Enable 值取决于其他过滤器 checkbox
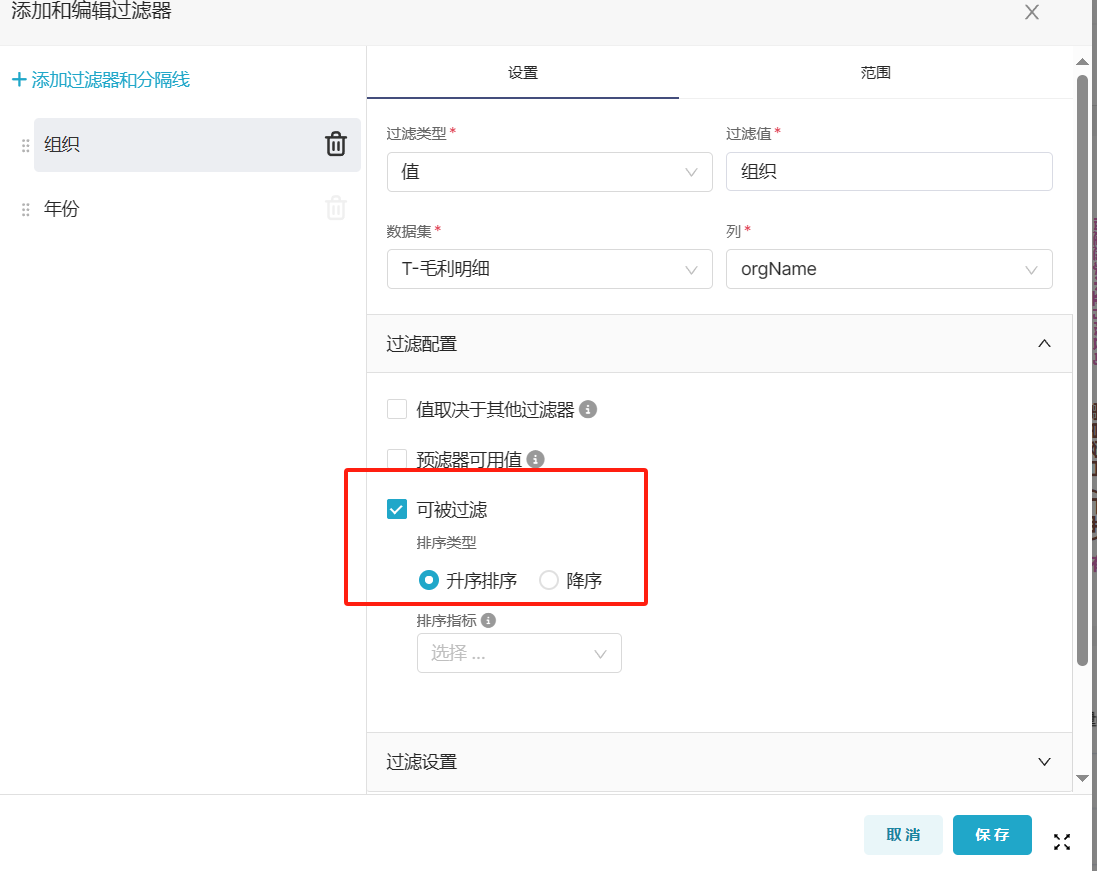Image resolution: width=1097 pixels, height=871 pixels. [397, 409]
